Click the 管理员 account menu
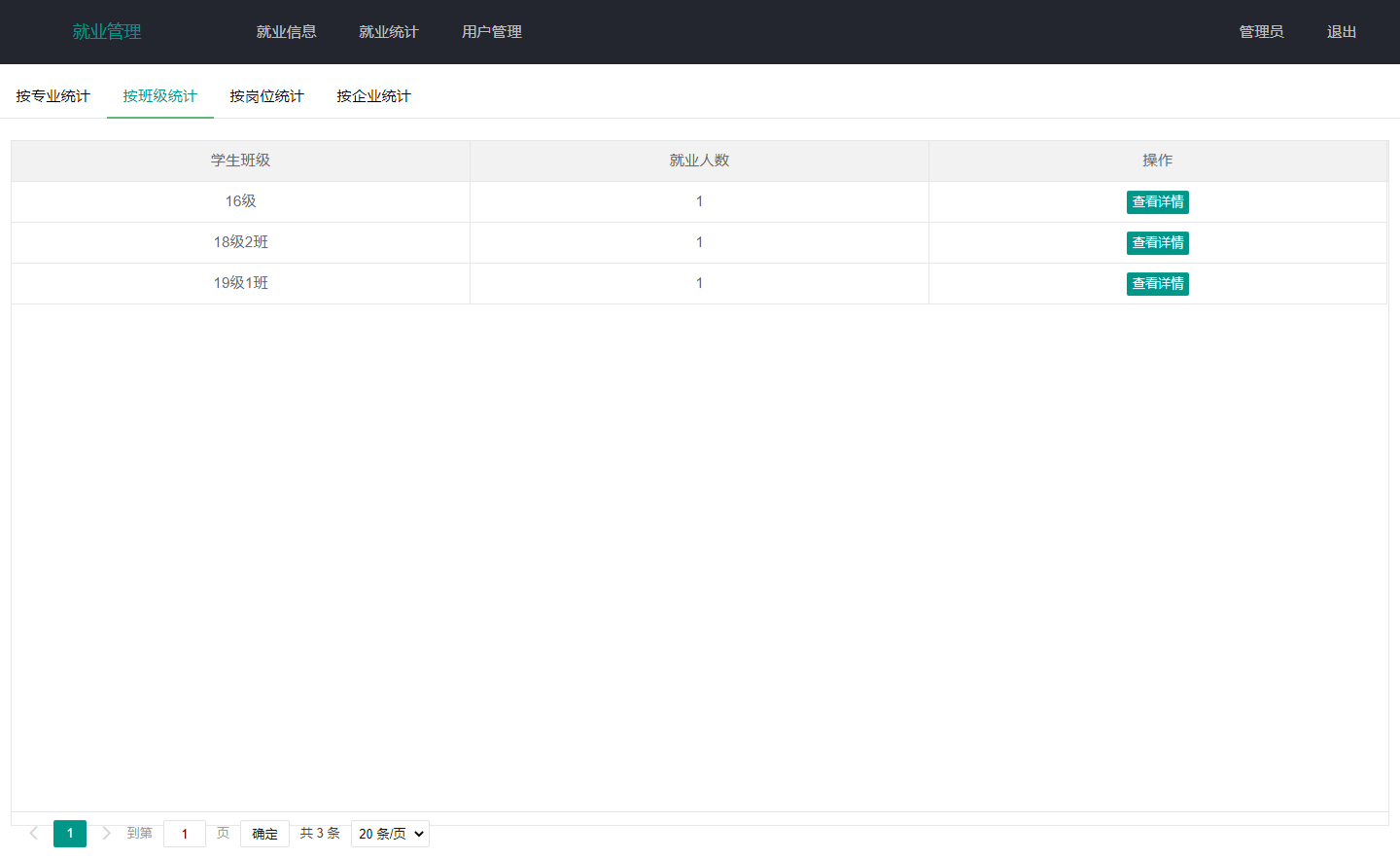The height and width of the screenshot is (858, 1400). click(x=1261, y=32)
